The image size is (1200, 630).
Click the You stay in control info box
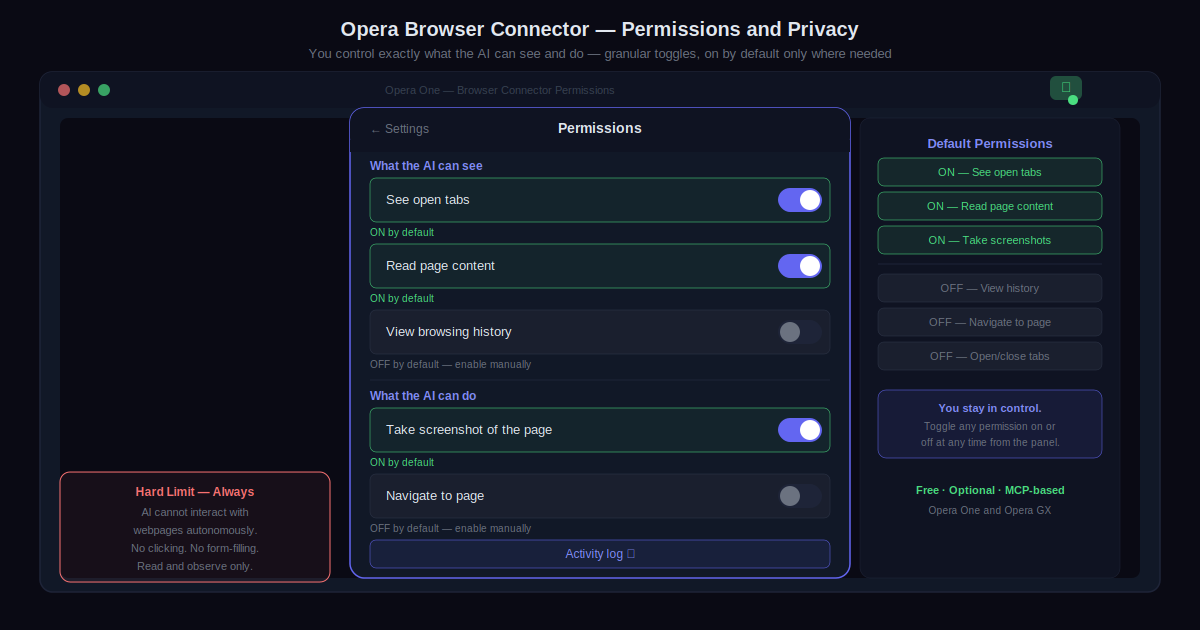[990, 424]
